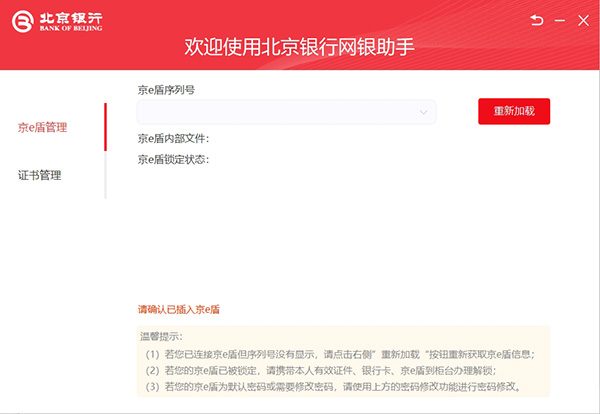
Task: Close the 网银助手 window
Action: [583, 20]
